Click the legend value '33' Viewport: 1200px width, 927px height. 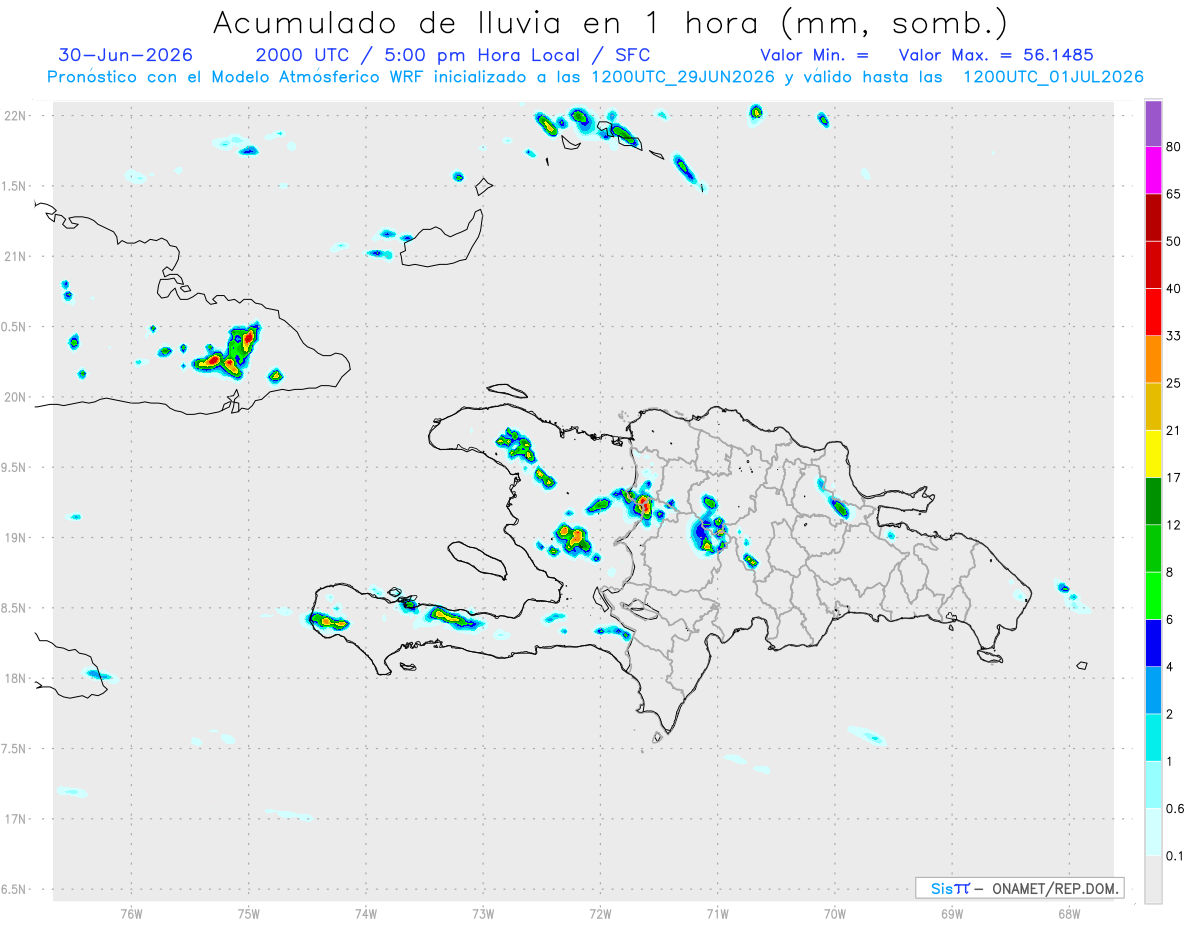1174,336
